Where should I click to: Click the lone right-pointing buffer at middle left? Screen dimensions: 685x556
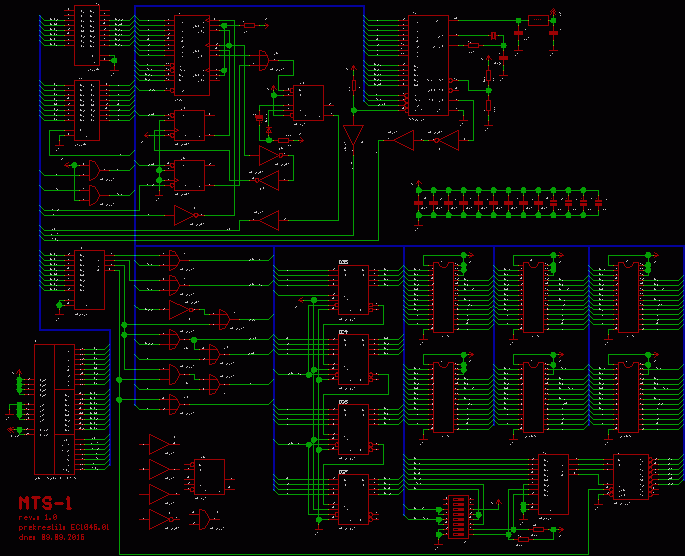(184, 214)
